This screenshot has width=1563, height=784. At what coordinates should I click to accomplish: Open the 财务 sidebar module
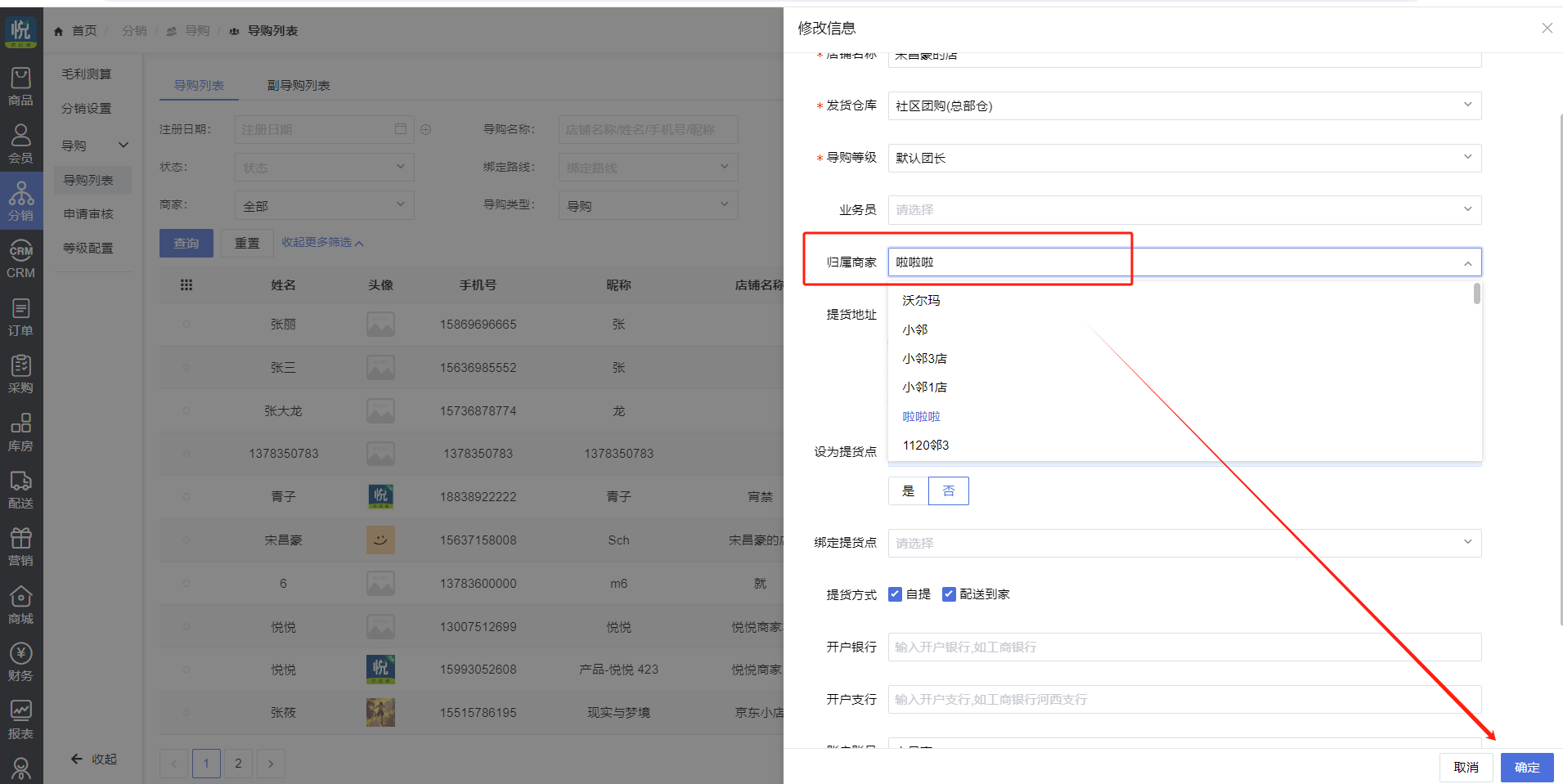coord(20,662)
